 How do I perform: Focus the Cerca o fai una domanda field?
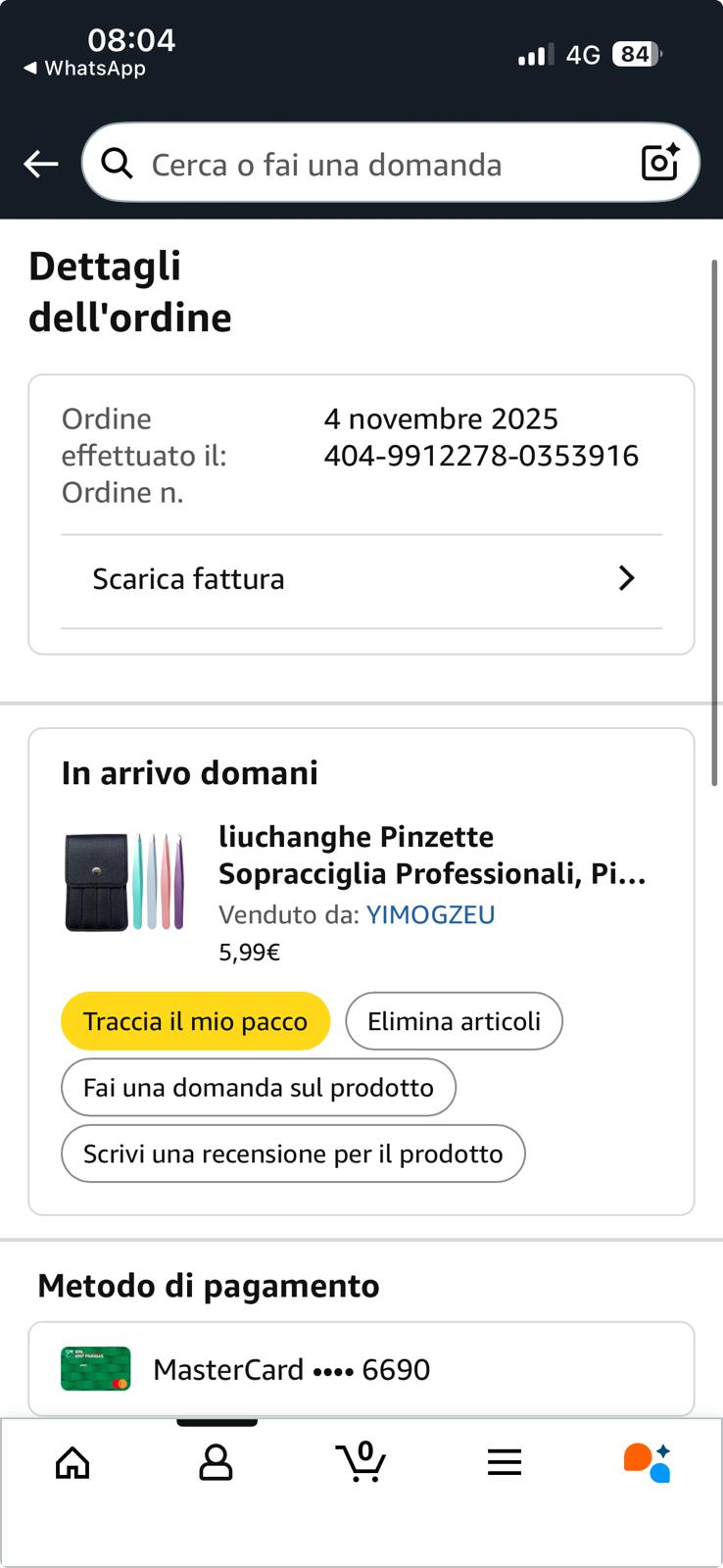tap(390, 163)
